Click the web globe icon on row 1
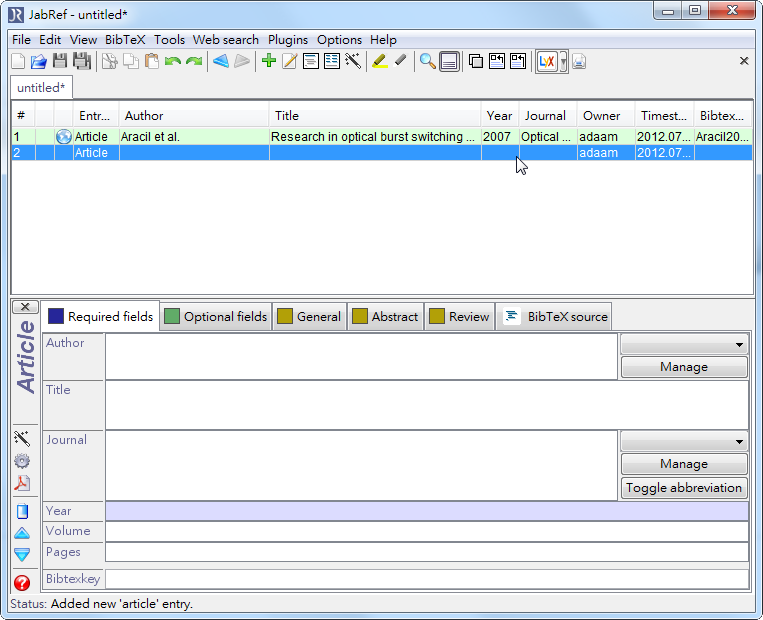 coord(64,137)
